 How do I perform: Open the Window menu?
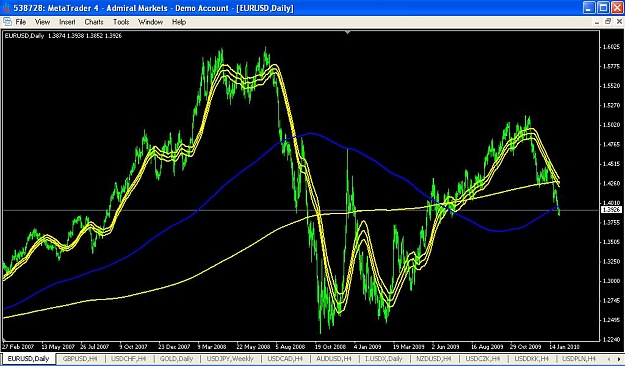[x=150, y=22]
